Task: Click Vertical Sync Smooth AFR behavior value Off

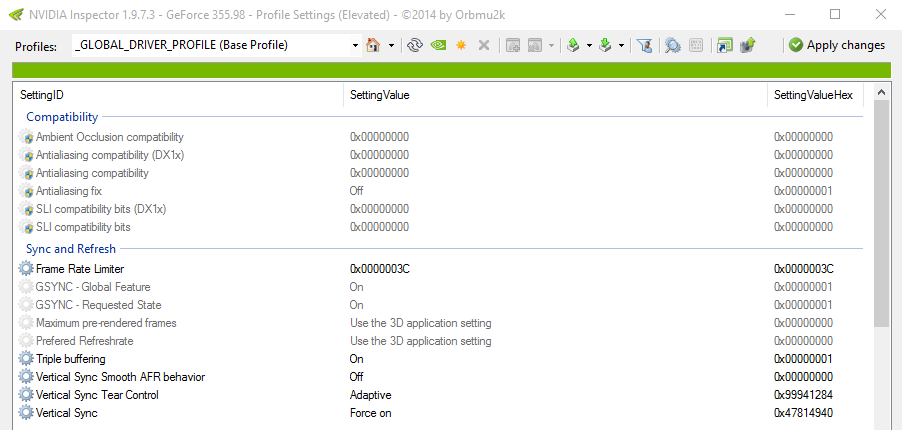Action: (x=356, y=377)
